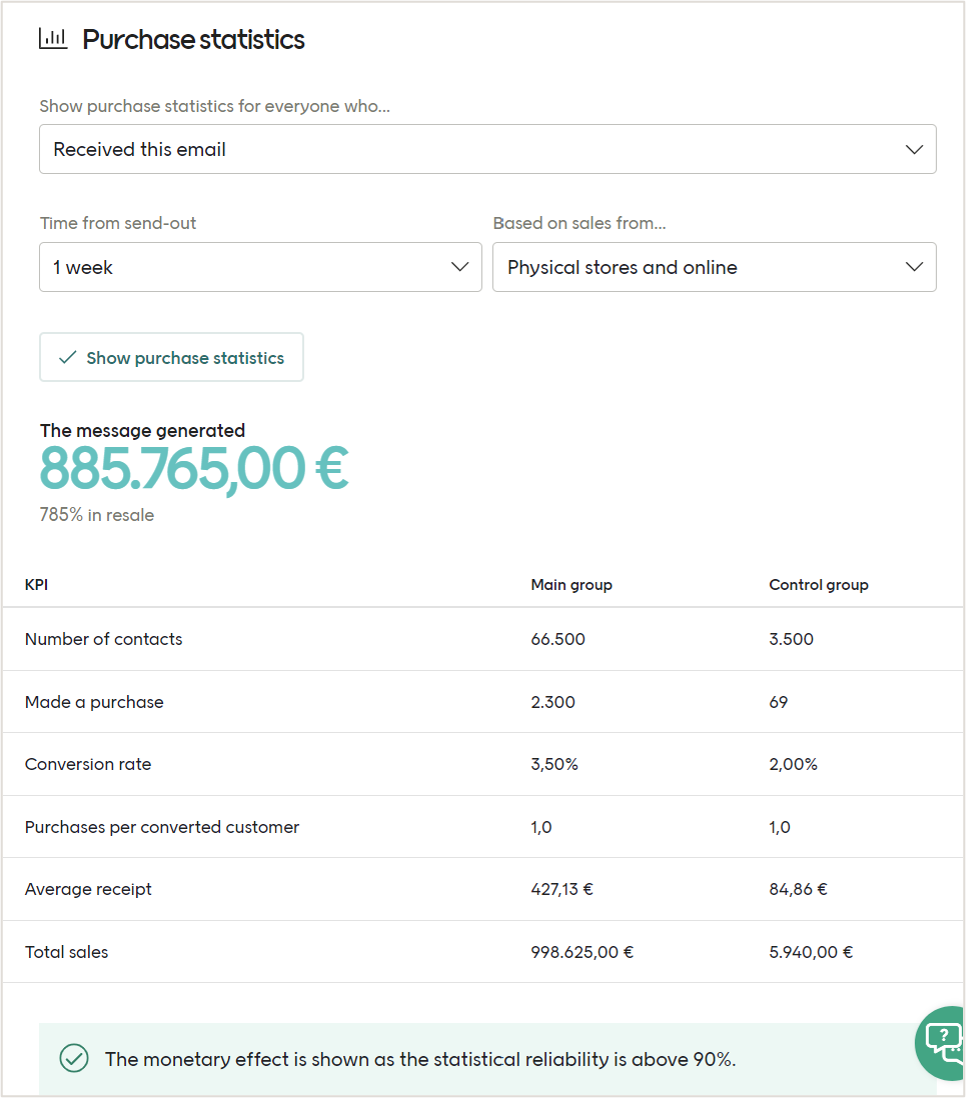
Task: Click the chevron on the sales source selector
Action: 913,267
